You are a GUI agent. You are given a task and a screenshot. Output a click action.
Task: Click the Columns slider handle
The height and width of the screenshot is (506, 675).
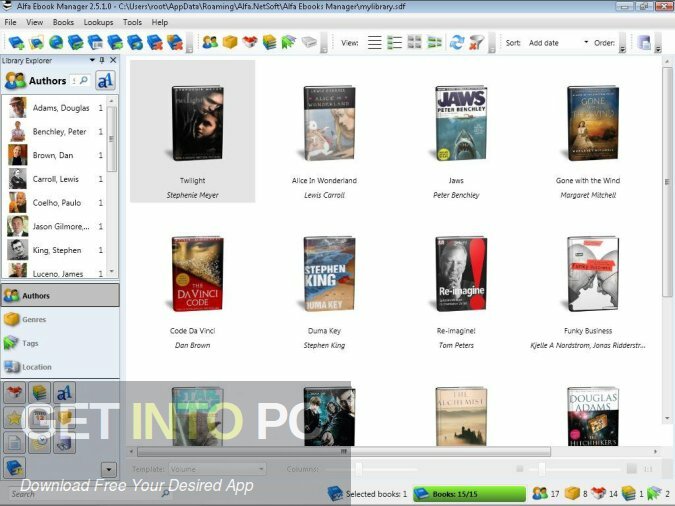pyautogui.click(x=359, y=469)
